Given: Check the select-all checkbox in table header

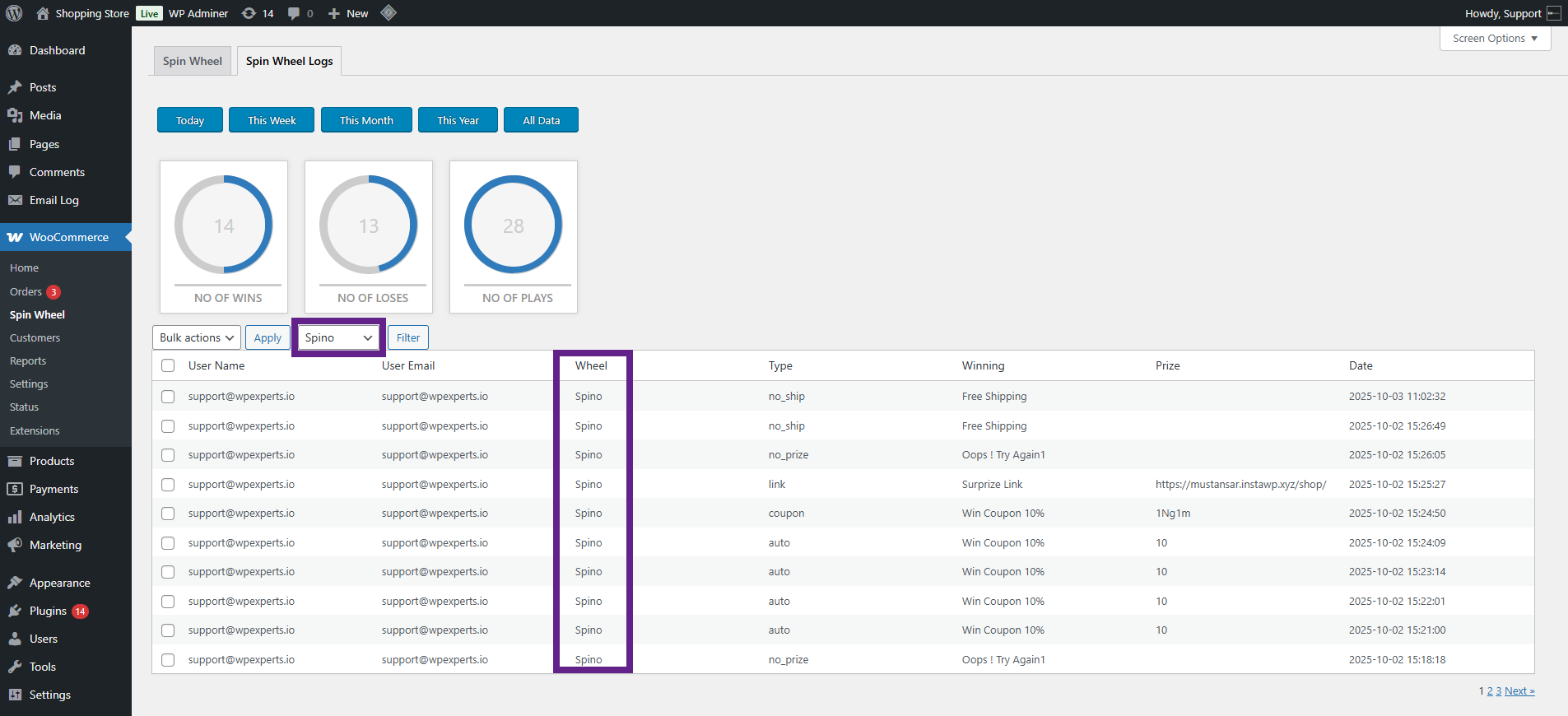Looking at the screenshot, I should click(168, 365).
